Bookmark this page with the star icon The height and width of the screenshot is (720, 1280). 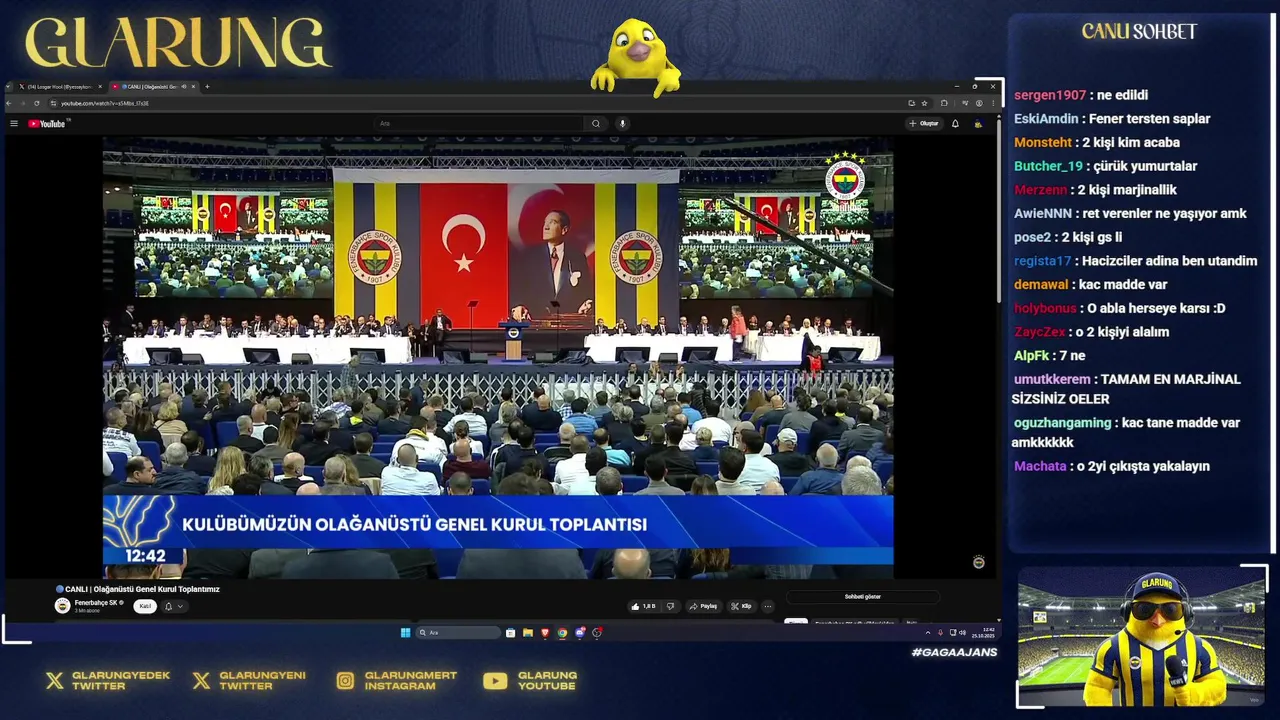pos(924,103)
